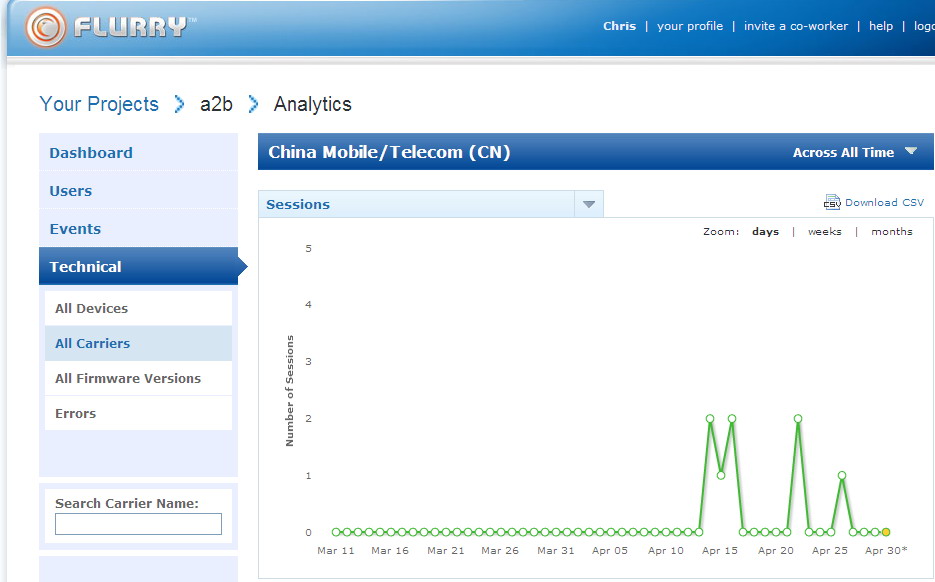Open the a2b project breadcrumb
935x582 pixels.
[216, 104]
